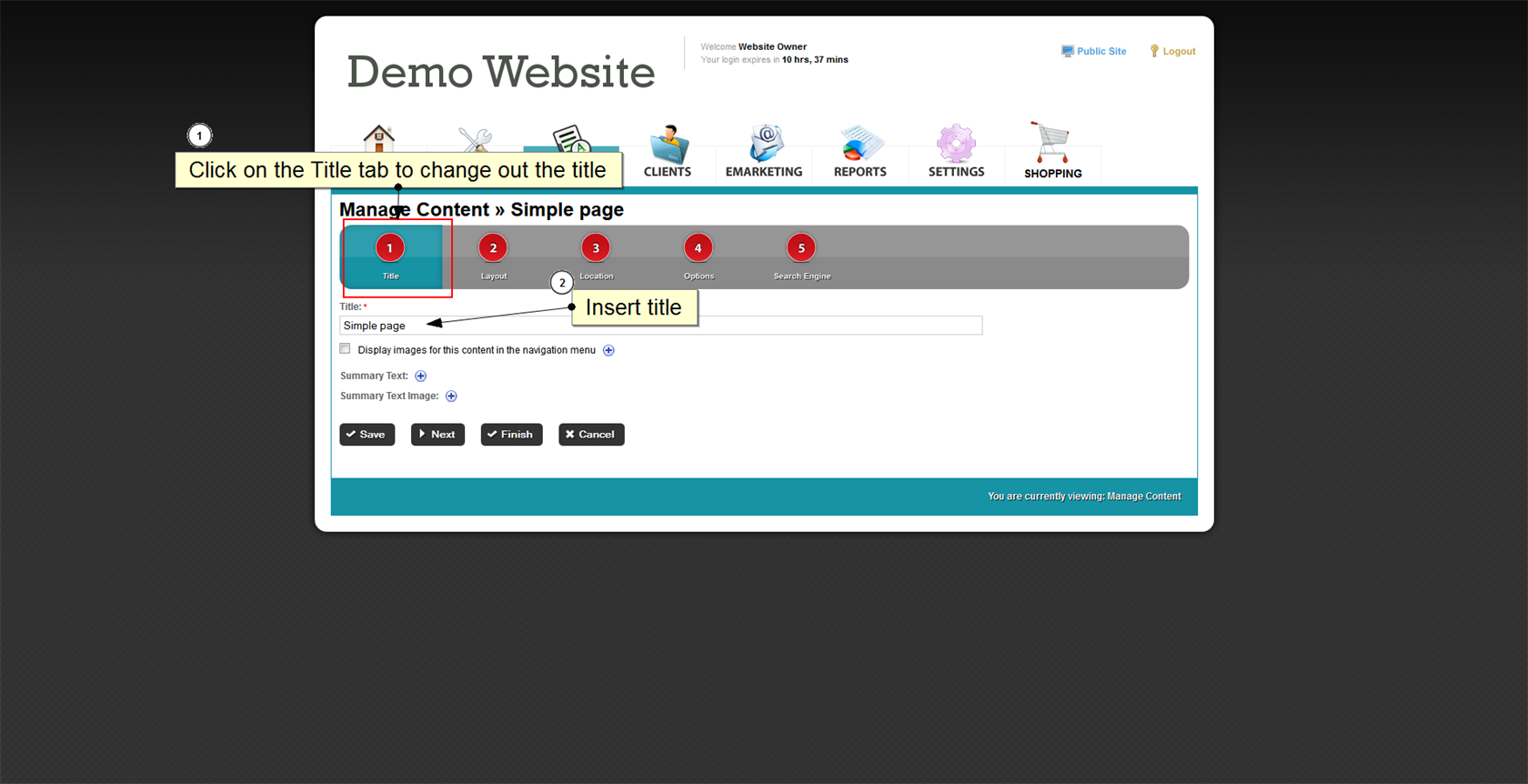
Task: Select step 4 Options tab
Action: [x=699, y=256]
